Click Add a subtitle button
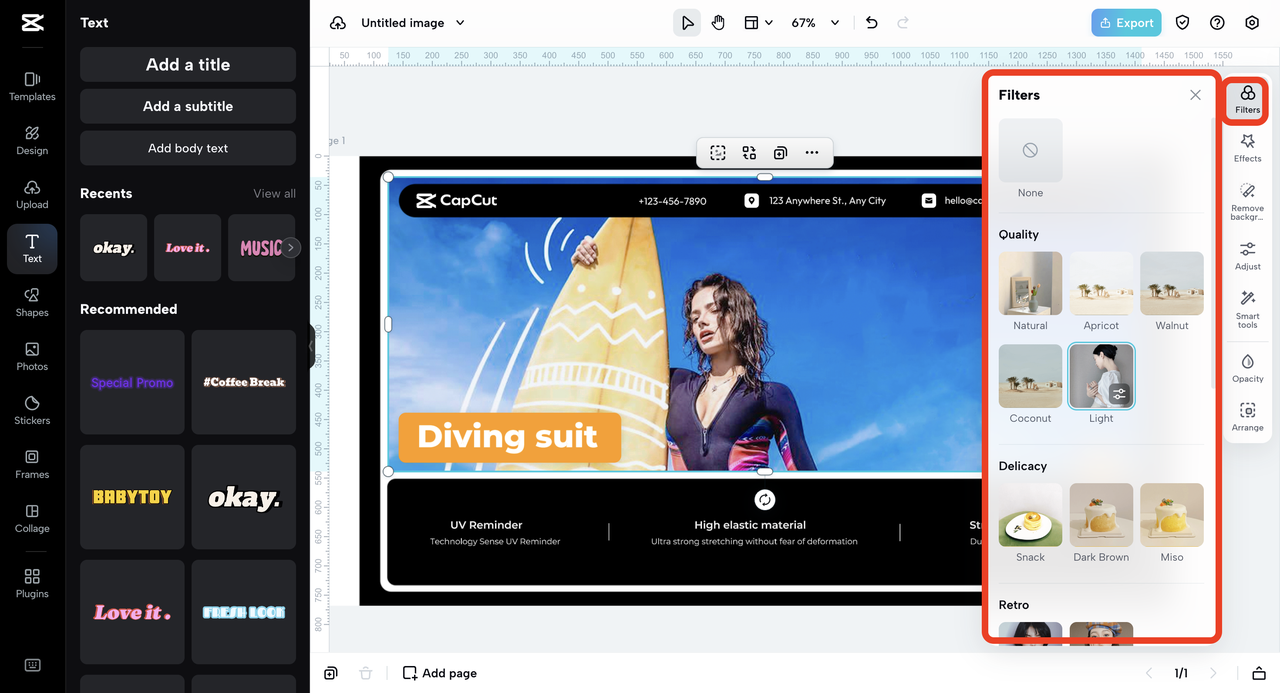This screenshot has height=693, width=1280. pyautogui.click(x=188, y=106)
